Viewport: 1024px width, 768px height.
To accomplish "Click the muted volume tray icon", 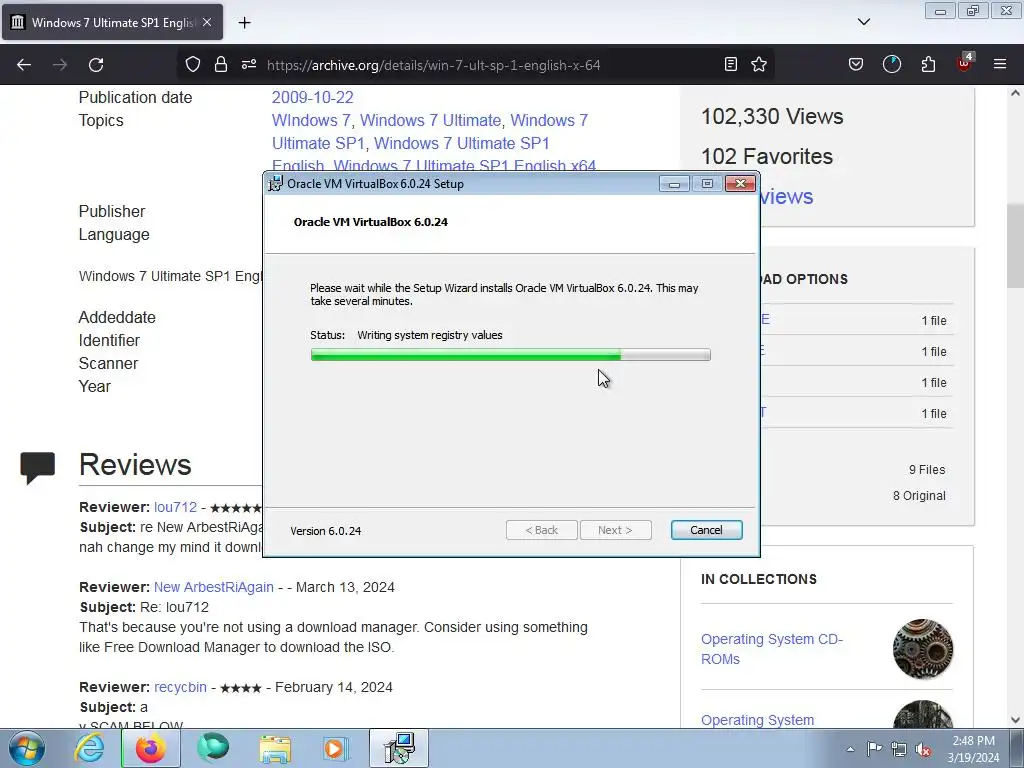I will pos(923,749).
